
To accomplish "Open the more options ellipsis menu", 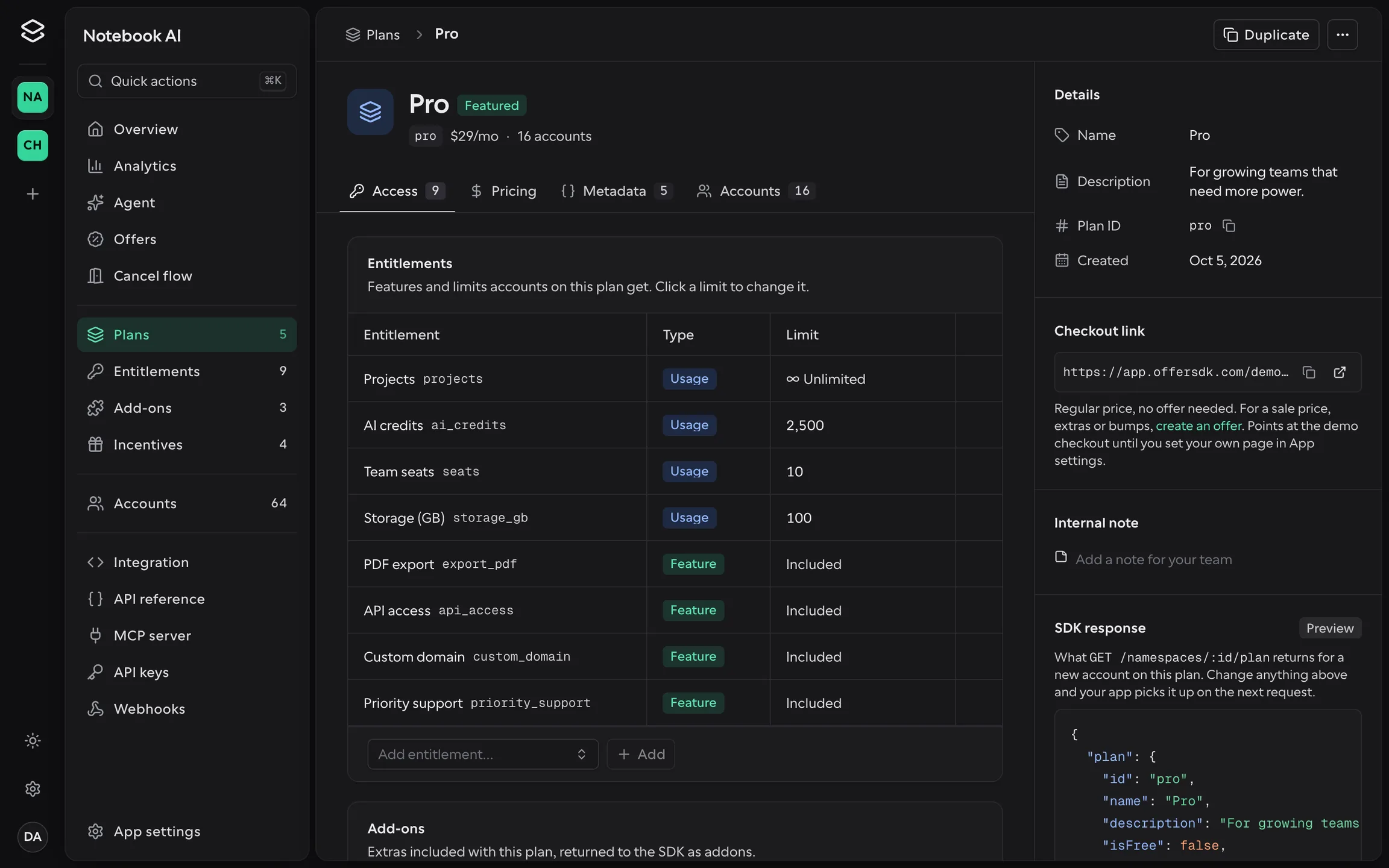I will tap(1343, 35).
